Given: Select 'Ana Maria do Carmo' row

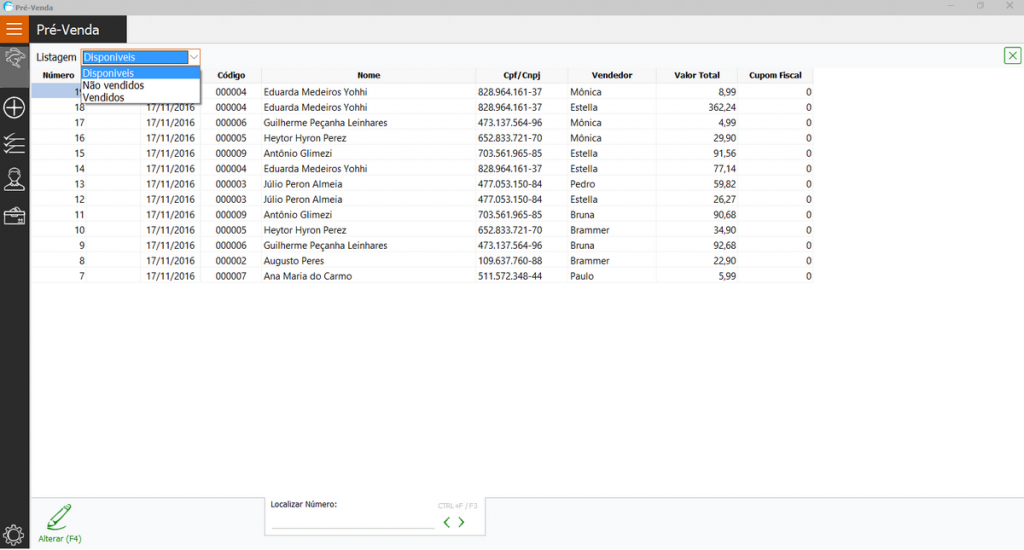Looking at the screenshot, I should pyautogui.click(x=422, y=276).
